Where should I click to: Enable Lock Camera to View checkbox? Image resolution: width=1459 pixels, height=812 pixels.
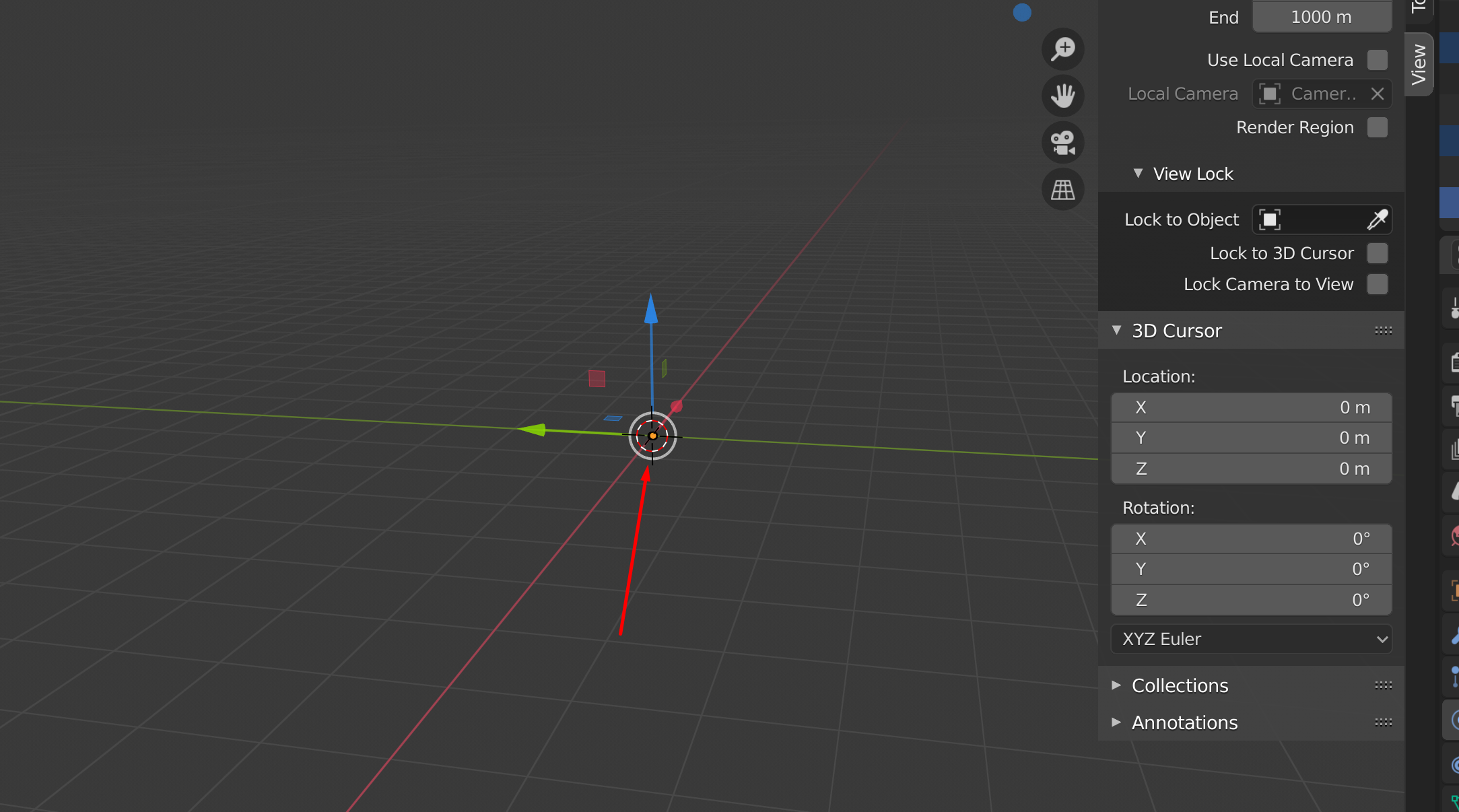tap(1377, 284)
